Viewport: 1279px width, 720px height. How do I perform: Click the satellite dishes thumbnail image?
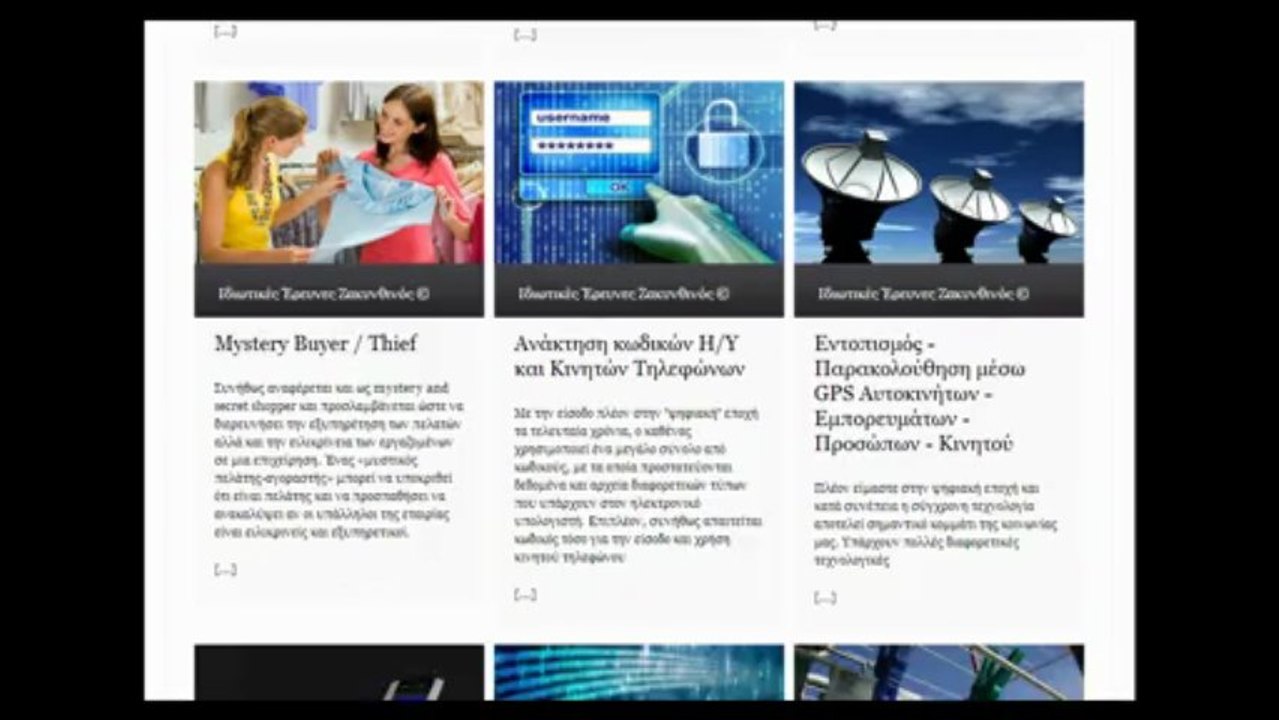[x=939, y=172]
